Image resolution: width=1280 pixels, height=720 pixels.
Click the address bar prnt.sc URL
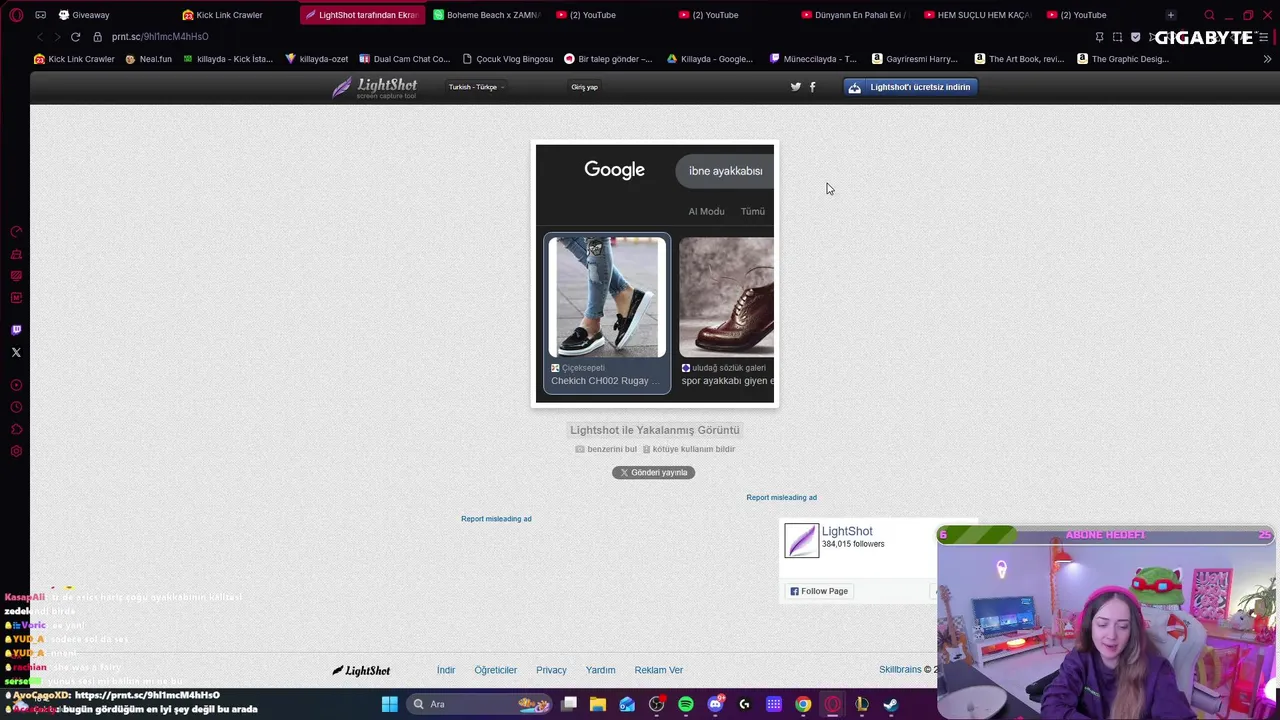point(160,37)
